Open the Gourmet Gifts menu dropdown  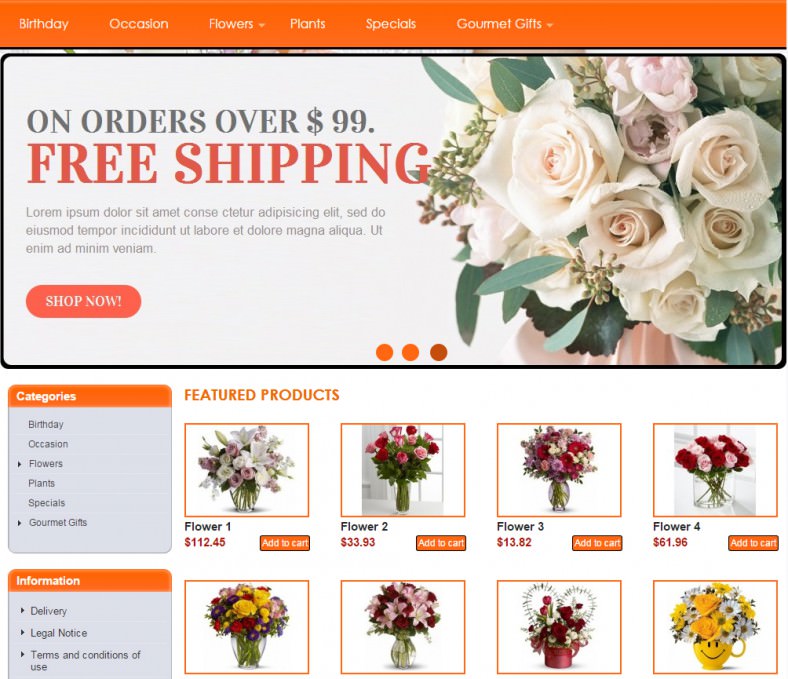pos(504,24)
